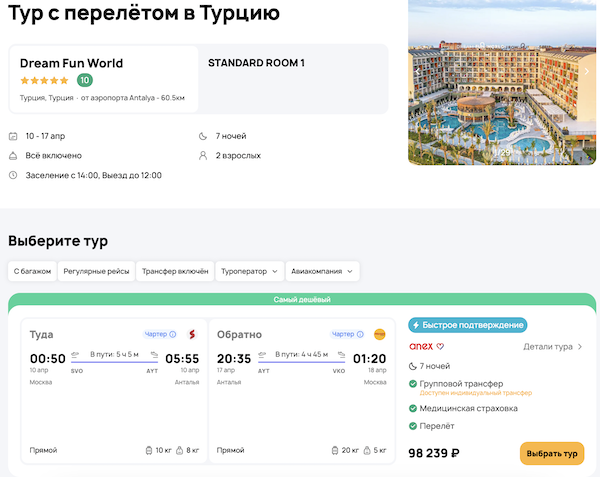Click the return 20 кг baggage icon
The width and height of the screenshot is (600, 477).
[x=334, y=450]
